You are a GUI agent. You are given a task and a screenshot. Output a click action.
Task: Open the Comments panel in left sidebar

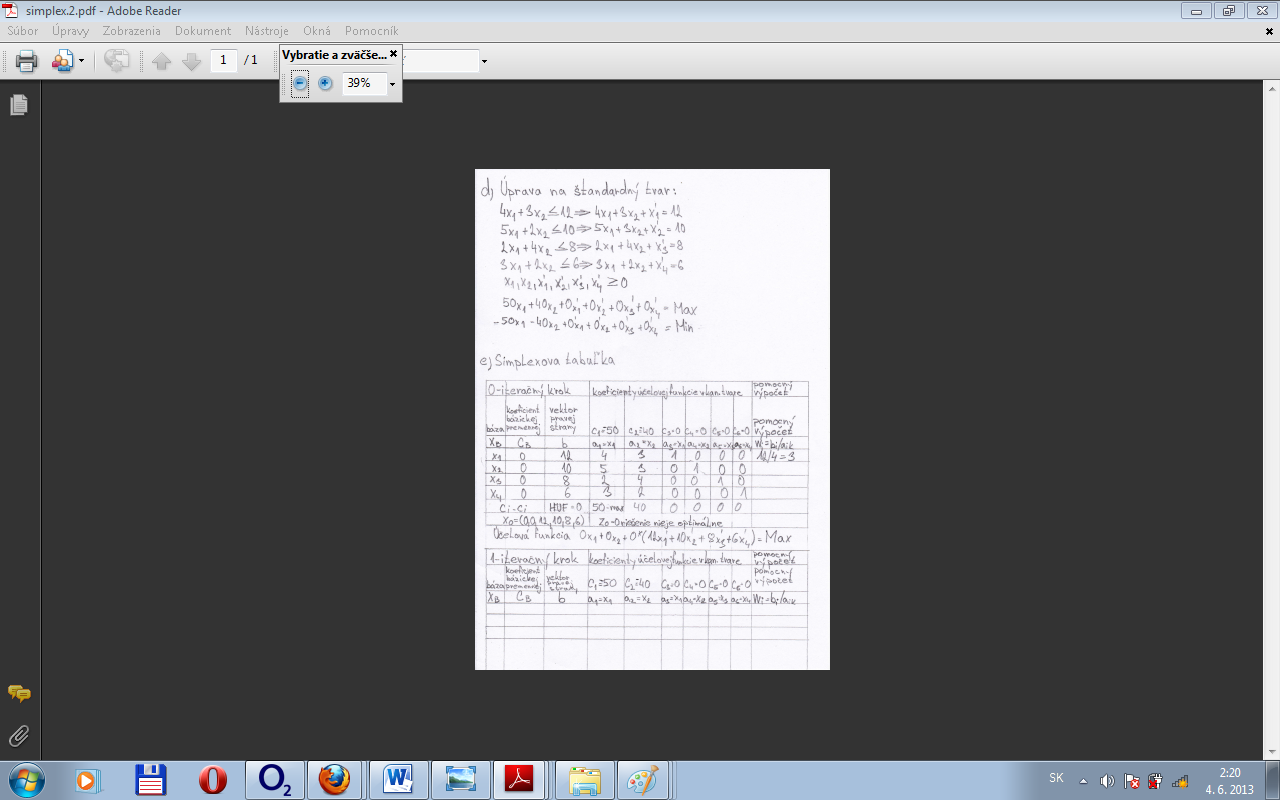[19, 693]
